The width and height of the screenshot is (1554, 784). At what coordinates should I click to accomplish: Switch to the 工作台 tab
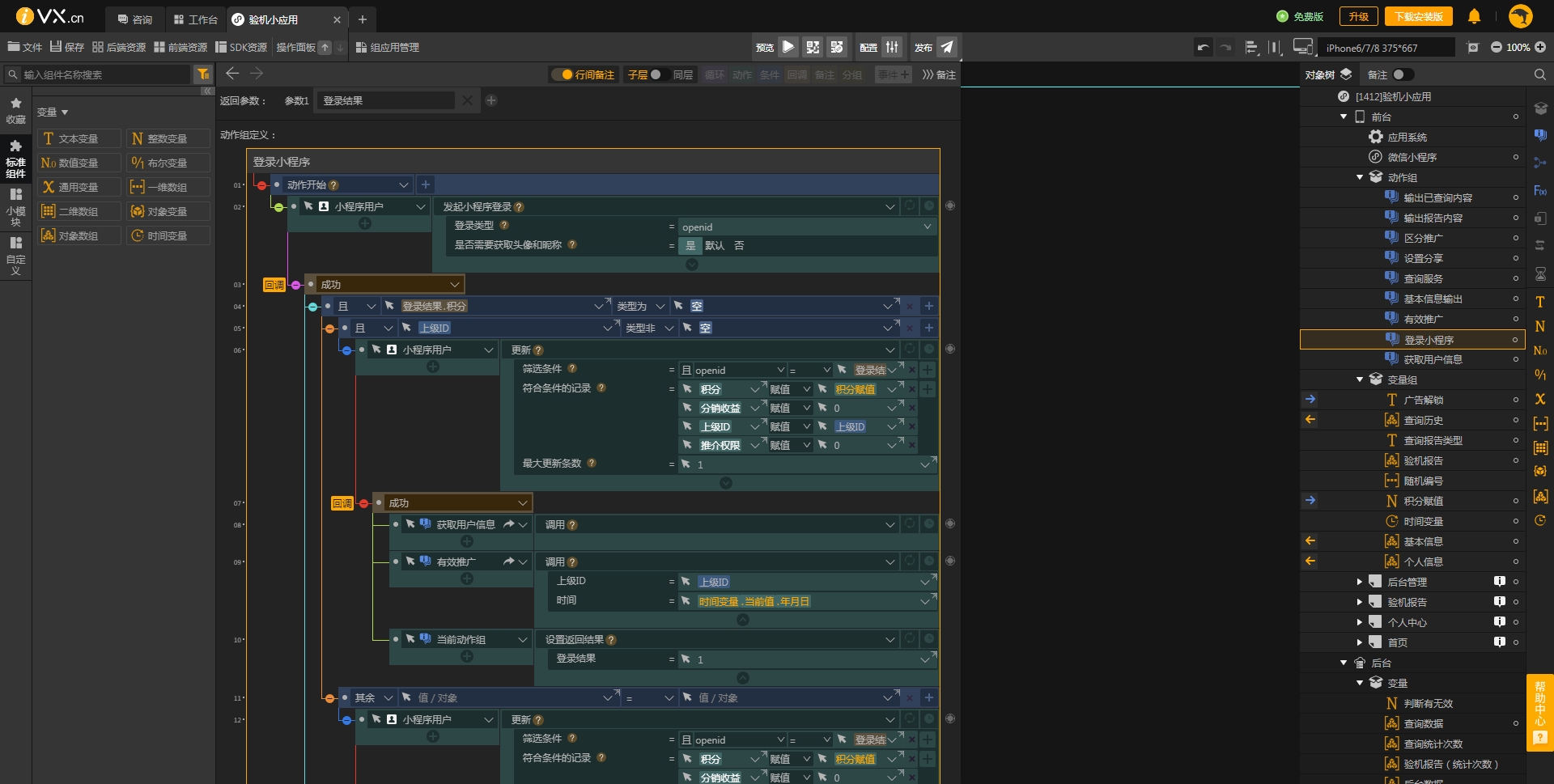point(195,19)
